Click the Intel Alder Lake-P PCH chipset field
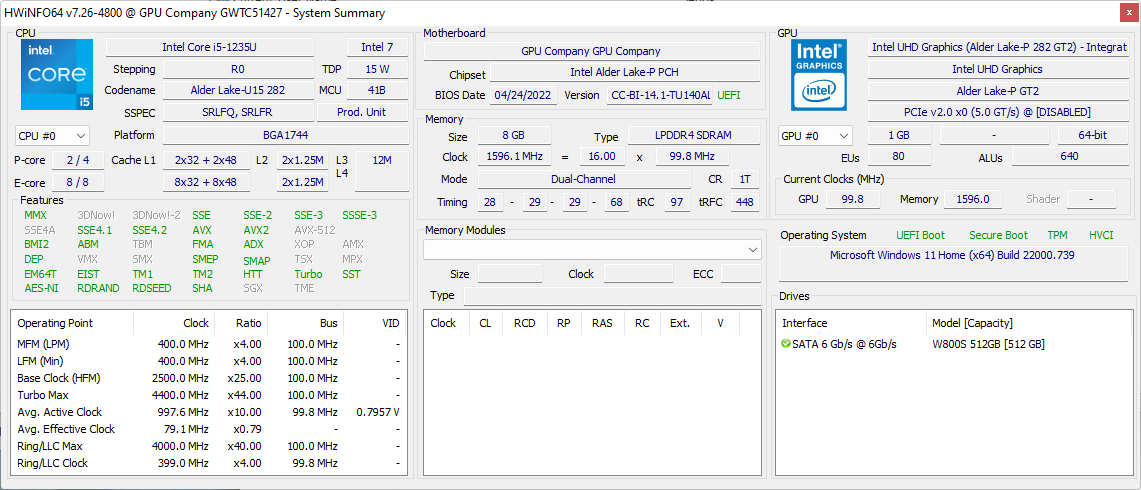This screenshot has height=490, width=1141. pyautogui.click(x=625, y=73)
